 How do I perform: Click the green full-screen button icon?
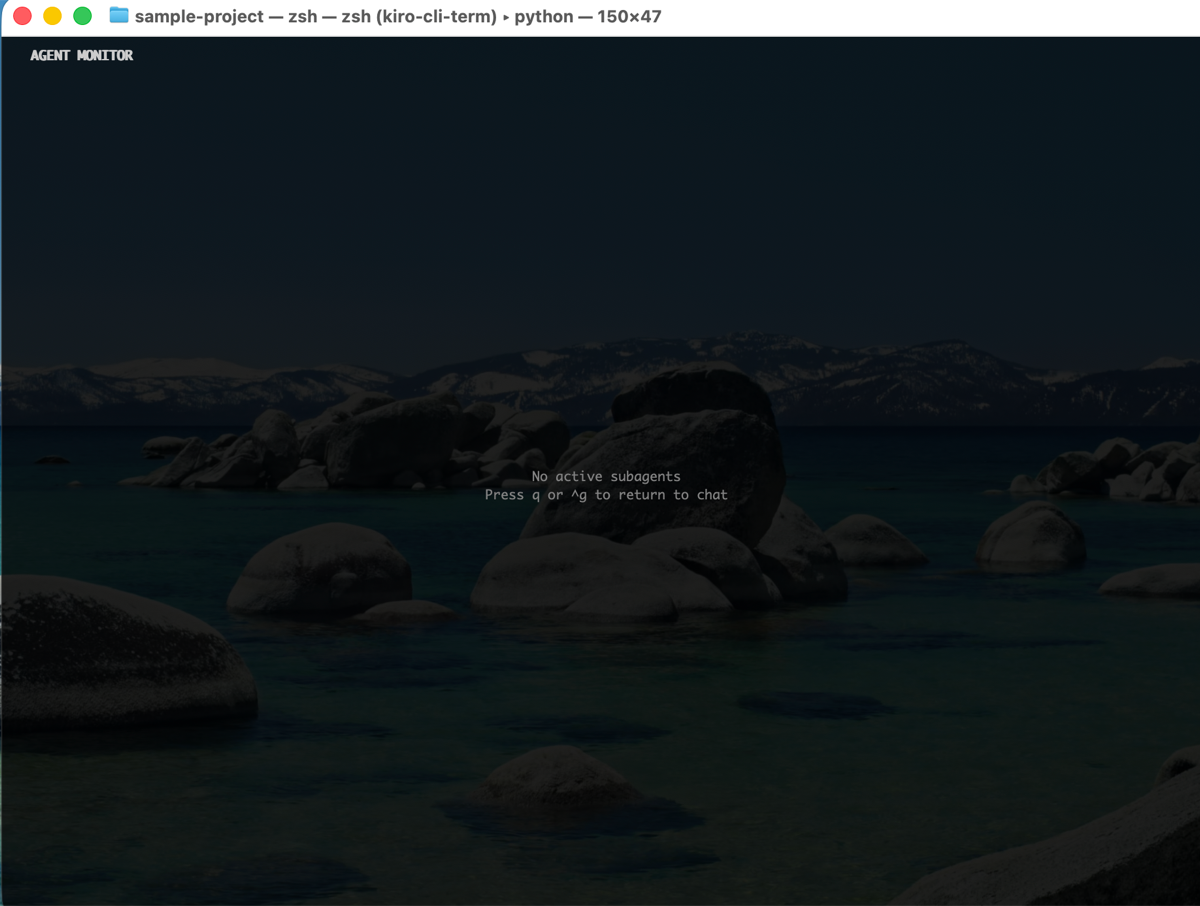pos(81,16)
